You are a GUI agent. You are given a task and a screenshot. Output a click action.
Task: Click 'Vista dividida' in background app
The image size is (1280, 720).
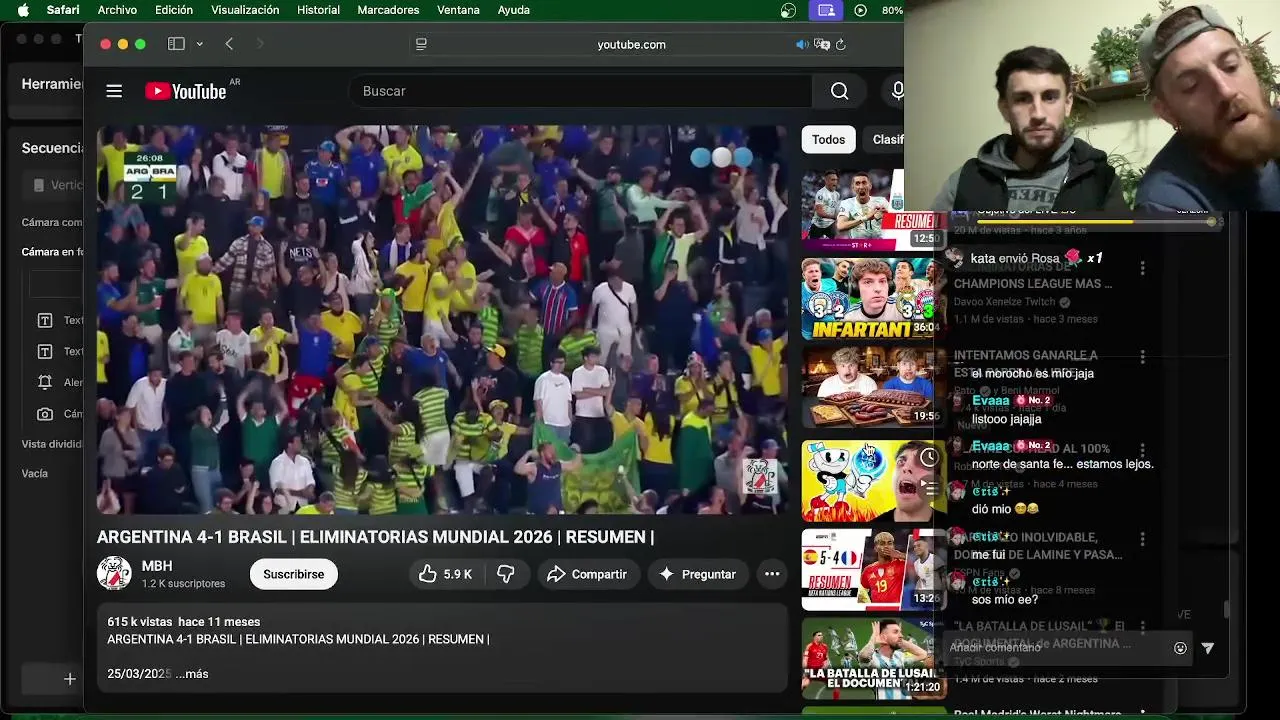52,444
